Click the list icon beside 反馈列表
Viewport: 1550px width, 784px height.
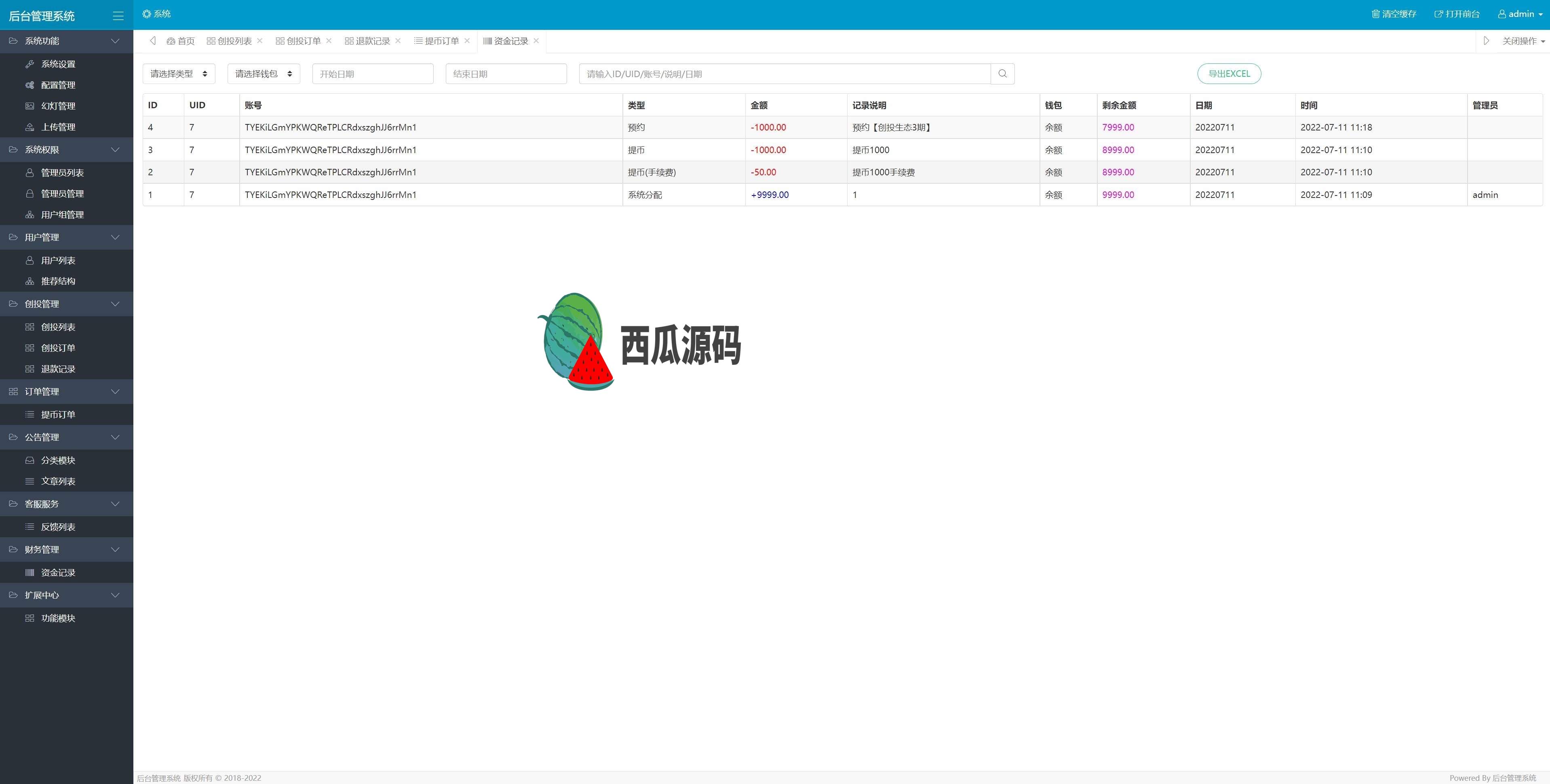30,527
